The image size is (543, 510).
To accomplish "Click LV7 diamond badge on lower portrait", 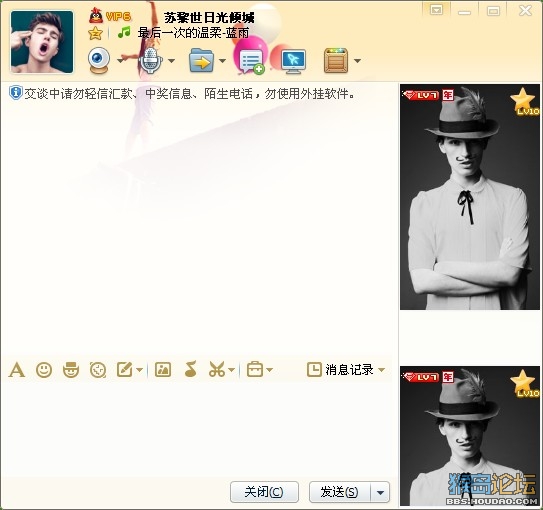I will pos(421,377).
